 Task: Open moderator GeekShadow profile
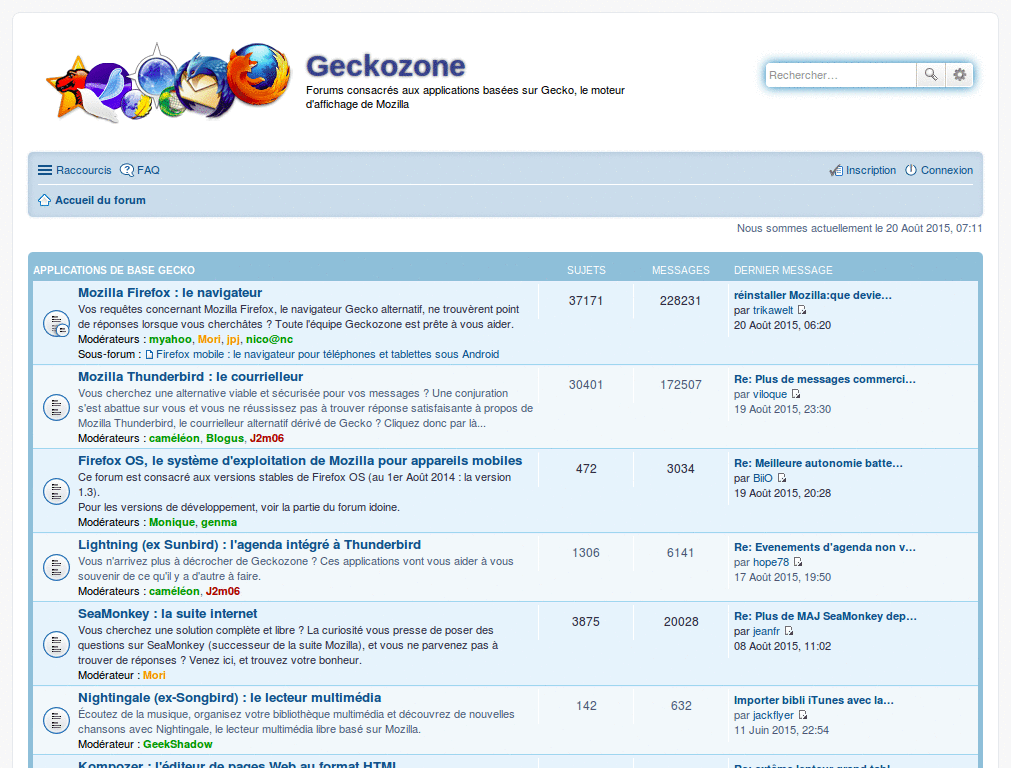point(178,744)
